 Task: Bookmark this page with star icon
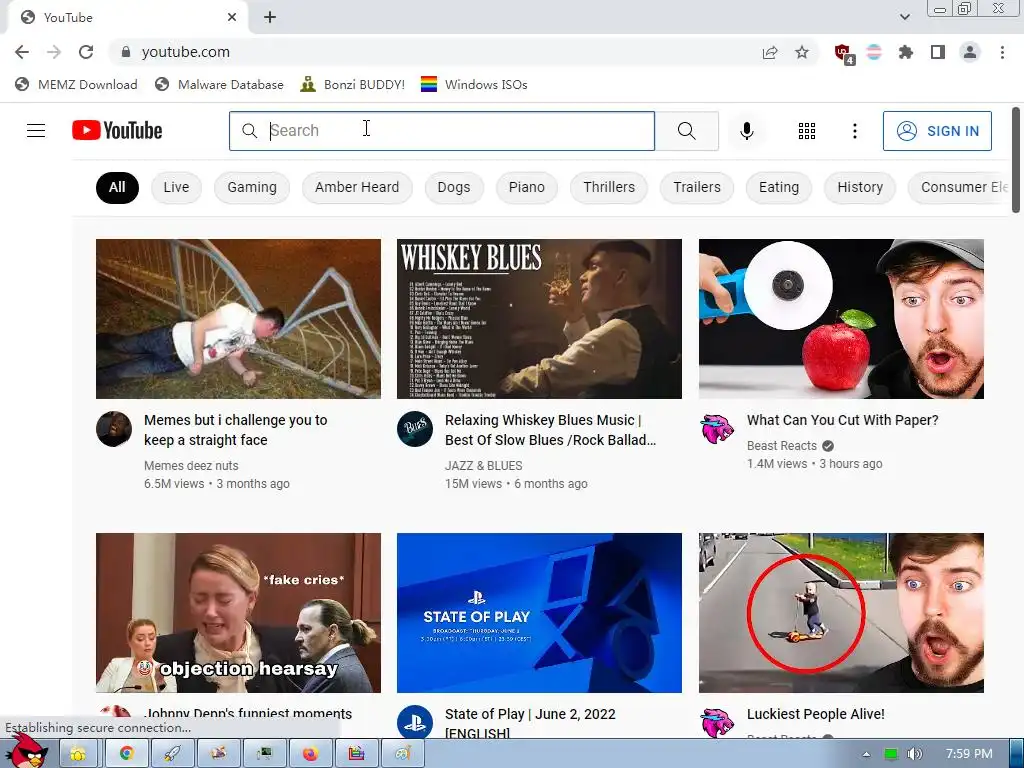[x=802, y=52]
